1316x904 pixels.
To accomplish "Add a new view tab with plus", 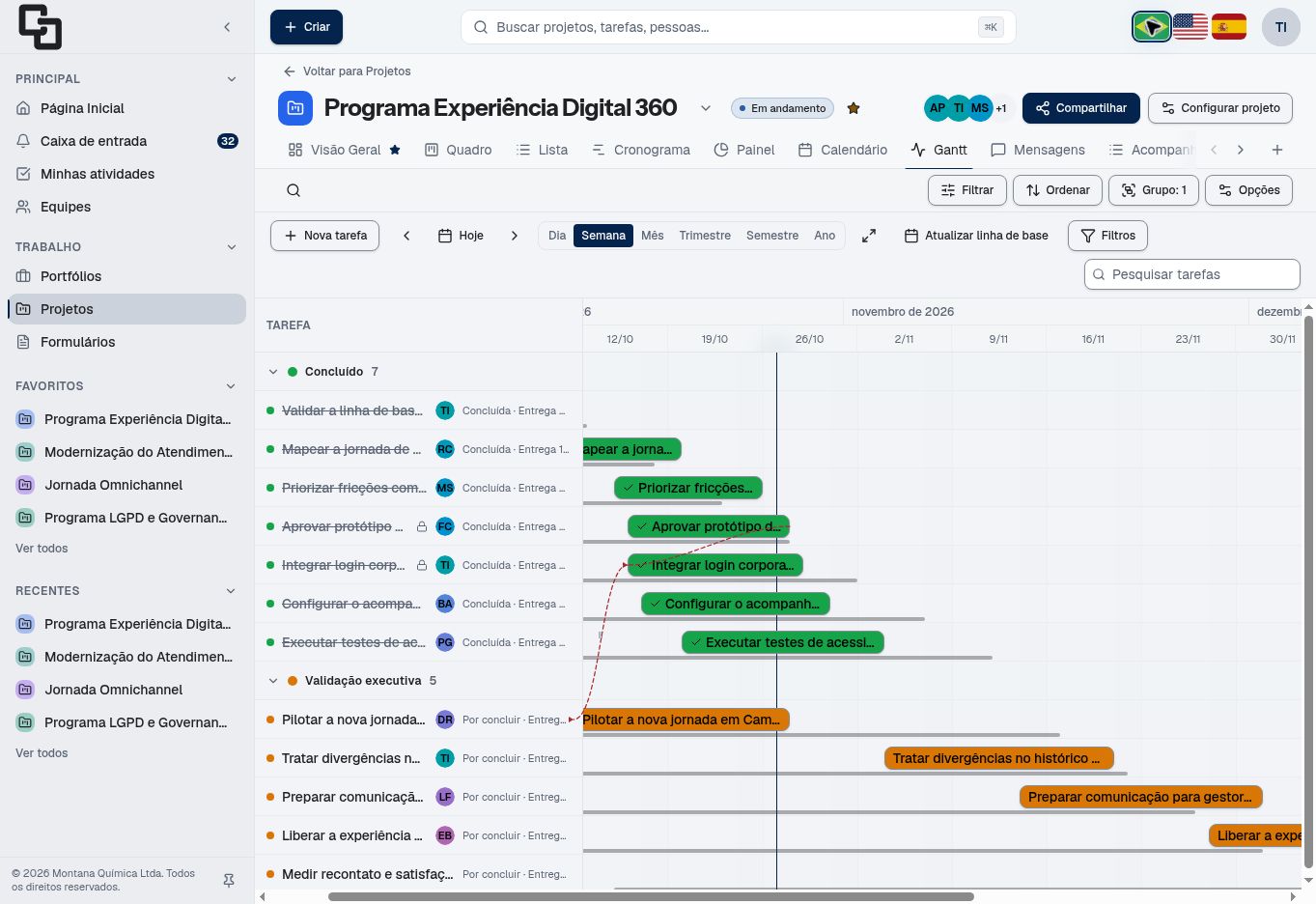I will [x=1277, y=150].
